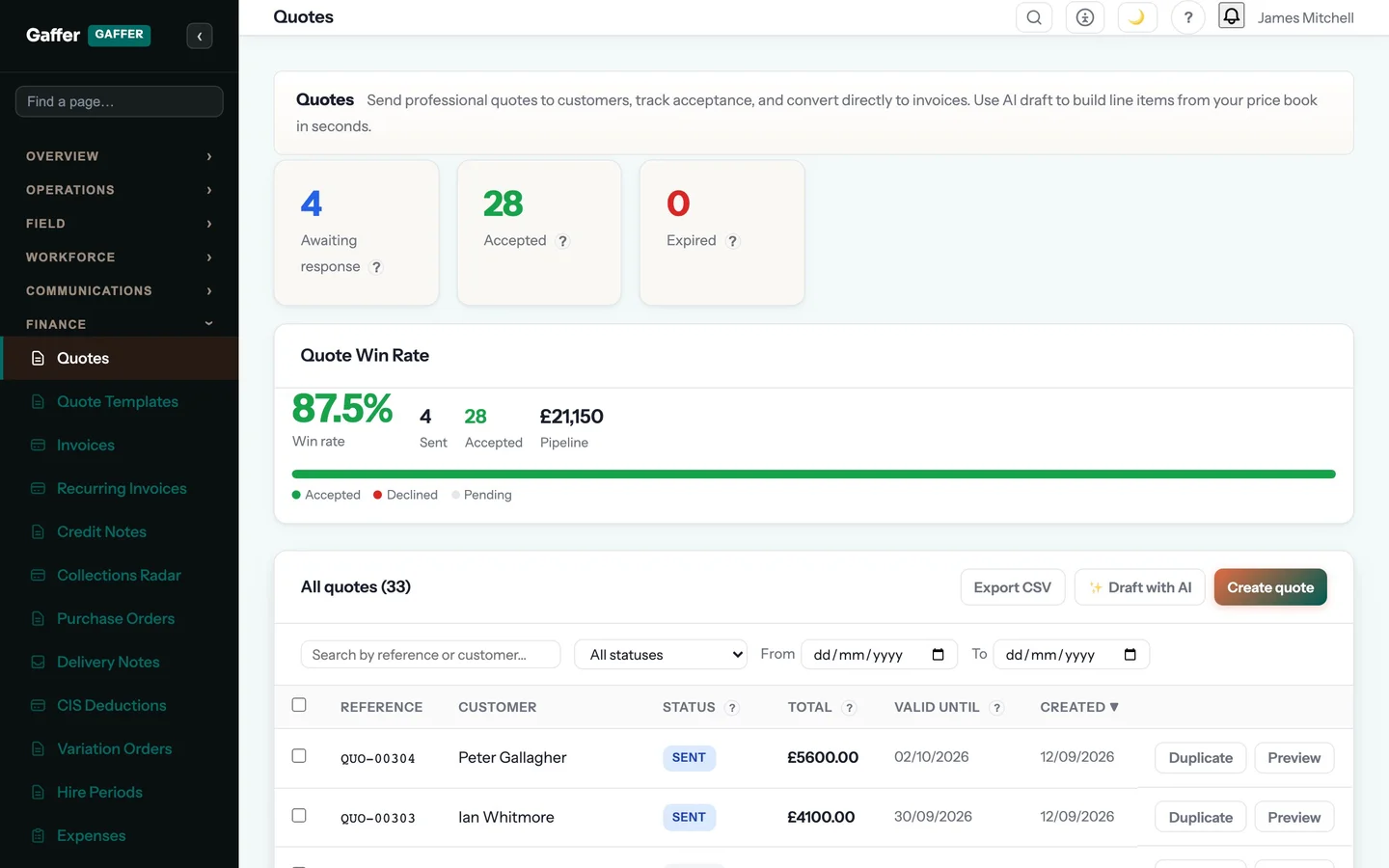This screenshot has height=868, width=1389.
Task: Click Export CSV button
Action: [1013, 587]
